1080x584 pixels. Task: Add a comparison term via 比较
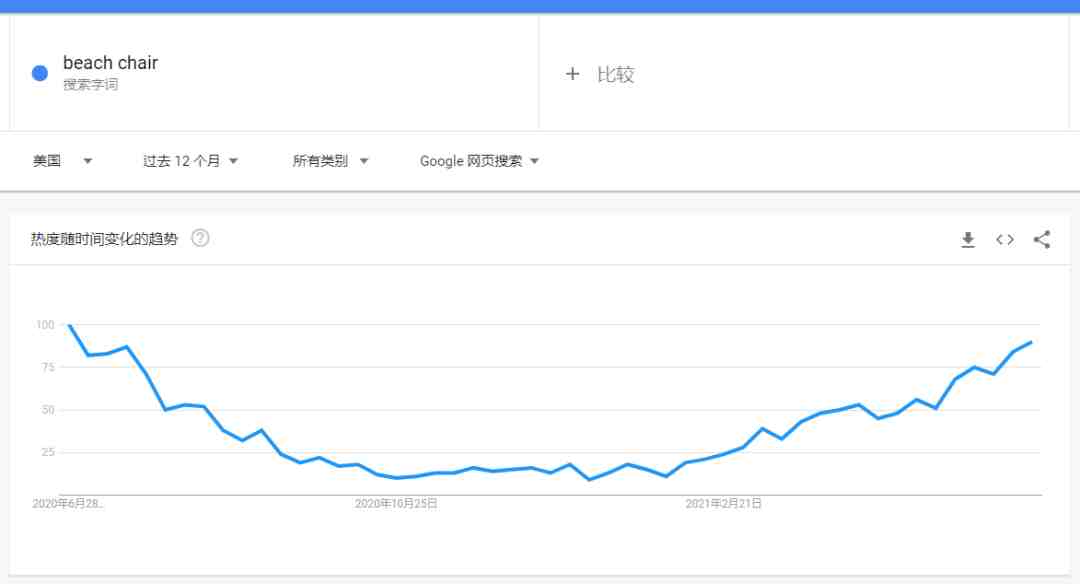pos(615,74)
